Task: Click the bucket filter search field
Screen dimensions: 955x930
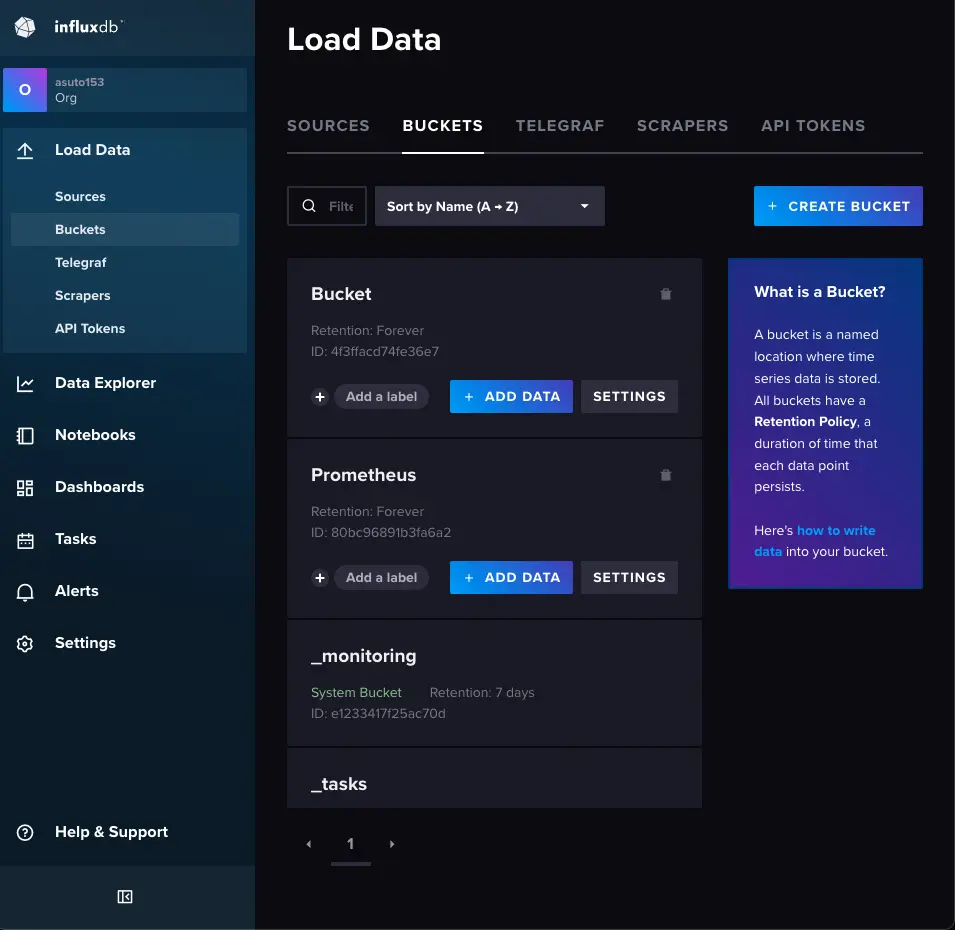Action: click(326, 205)
